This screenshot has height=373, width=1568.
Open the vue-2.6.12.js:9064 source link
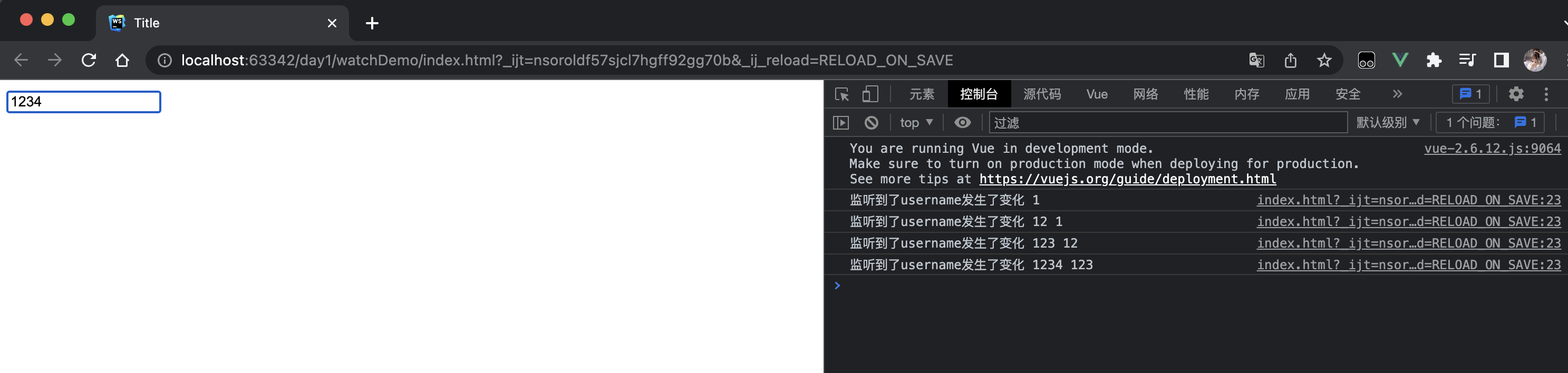click(1492, 149)
